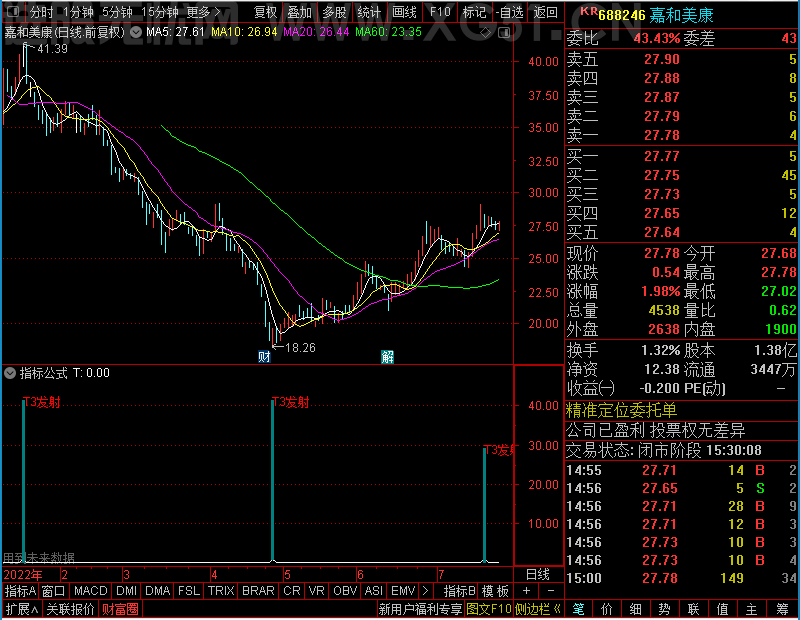Select the EMV indicator tab
Viewport: 800px width, 620px height.
pyautogui.click(x=403, y=591)
